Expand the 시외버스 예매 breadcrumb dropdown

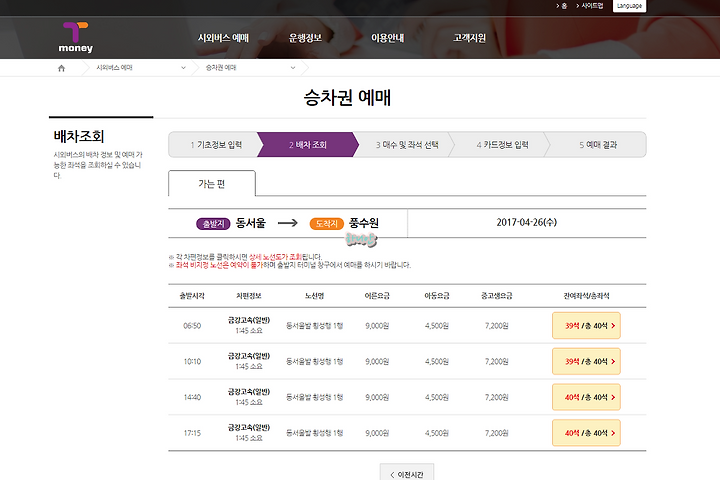coord(183,68)
